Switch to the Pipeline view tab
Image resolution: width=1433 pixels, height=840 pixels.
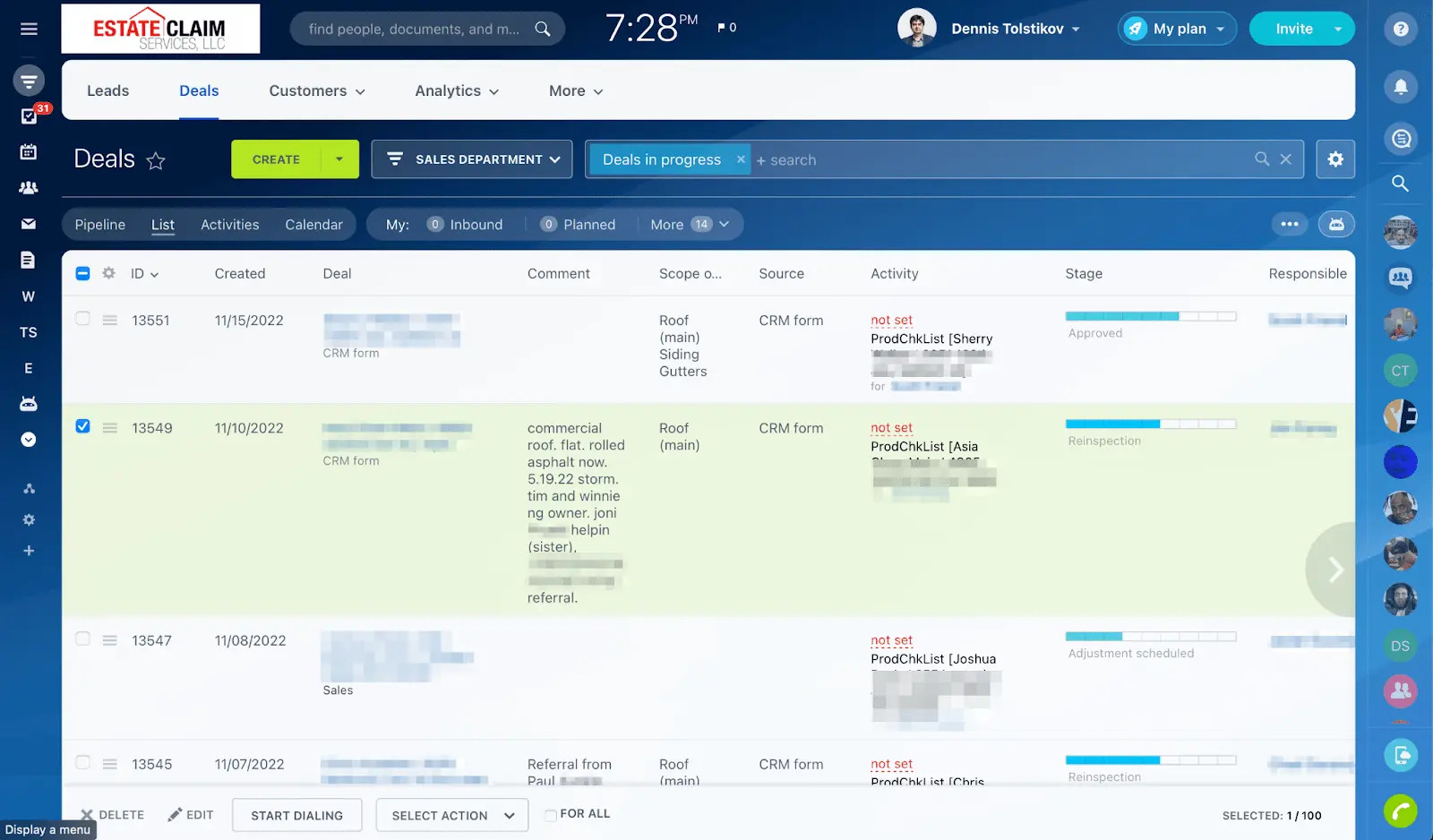(x=100, y=225)
